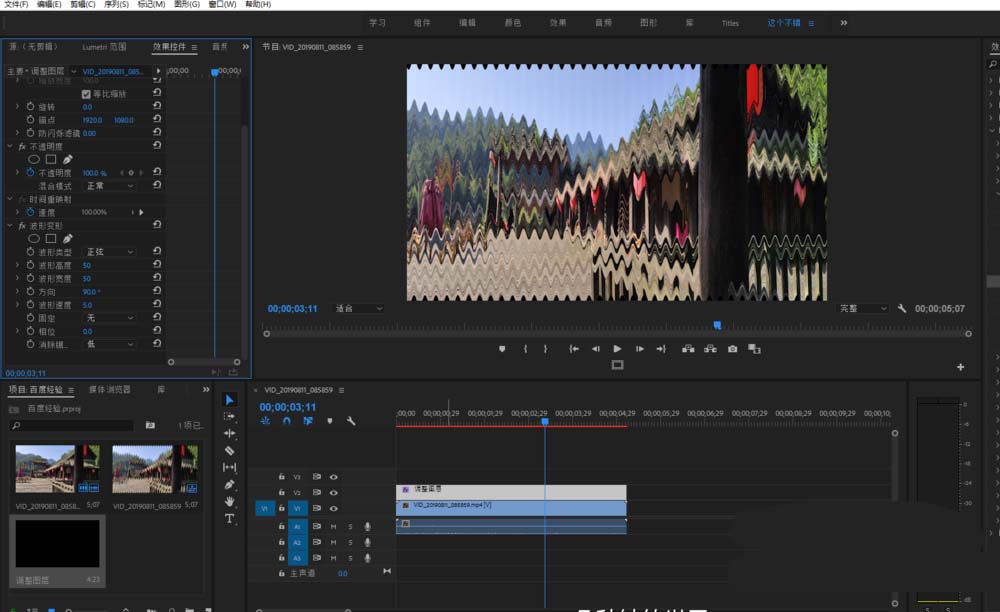Select the black 调整图层 thumbnail in project panel
The height and width of the screenshot is (612, 1000).
pos(57,545)
